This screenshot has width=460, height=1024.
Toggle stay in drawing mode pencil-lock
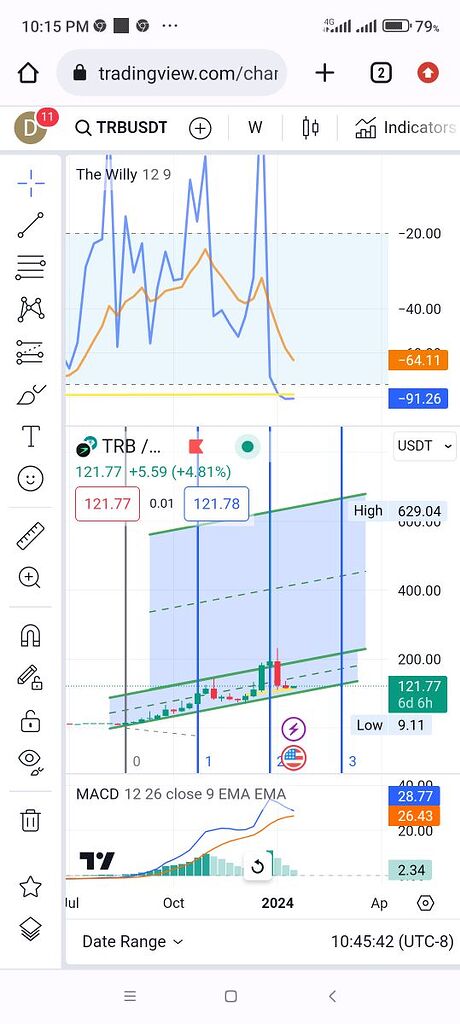point(31,678)
